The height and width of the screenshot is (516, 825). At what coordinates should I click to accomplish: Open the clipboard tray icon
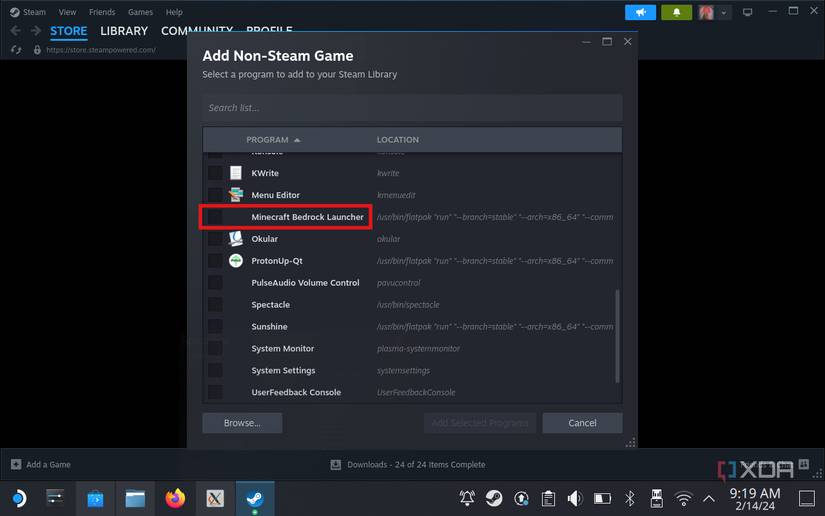pyautogui.click(x=548, y=498)
